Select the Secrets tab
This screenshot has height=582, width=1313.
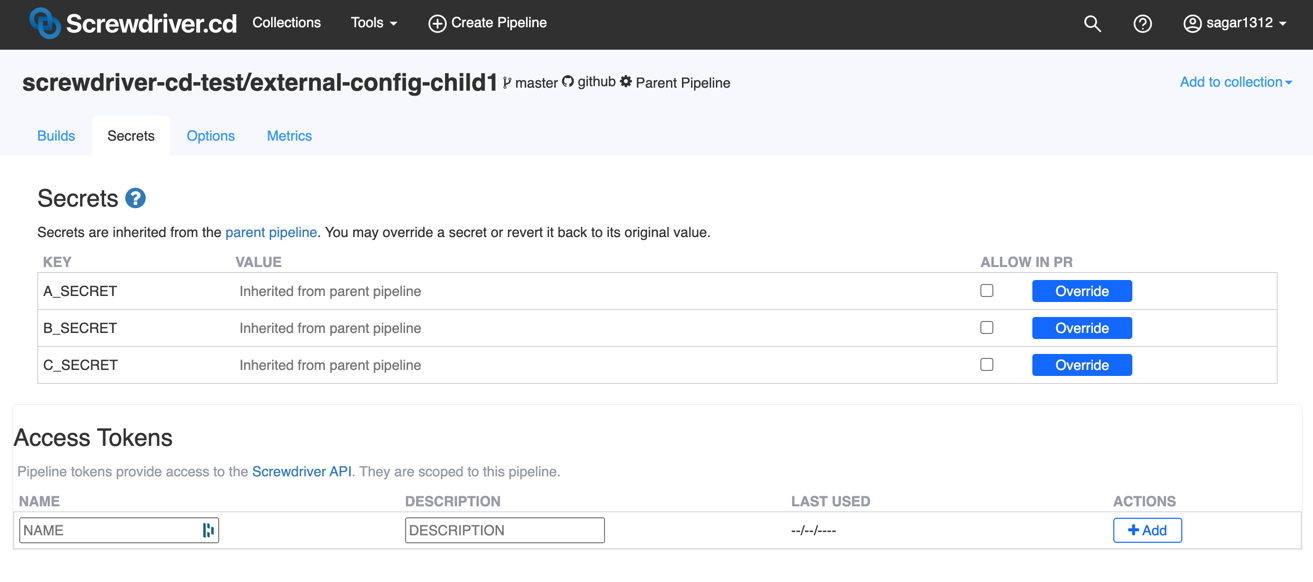click(x=131, y=136)
